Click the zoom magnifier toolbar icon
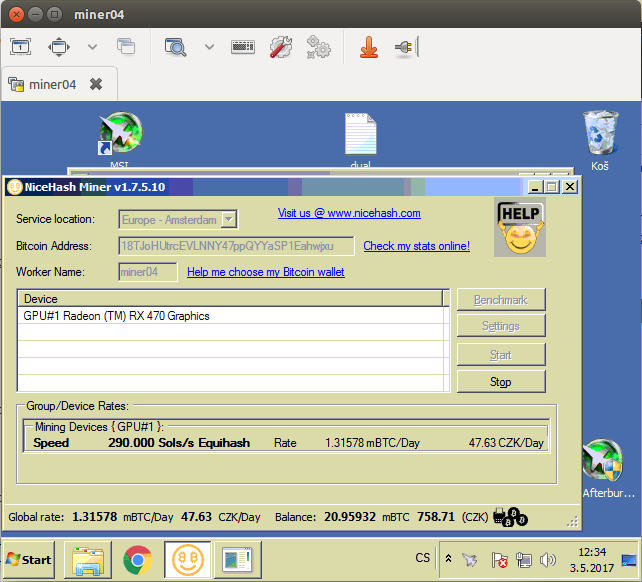642x582 pixels. pos(175,47)
